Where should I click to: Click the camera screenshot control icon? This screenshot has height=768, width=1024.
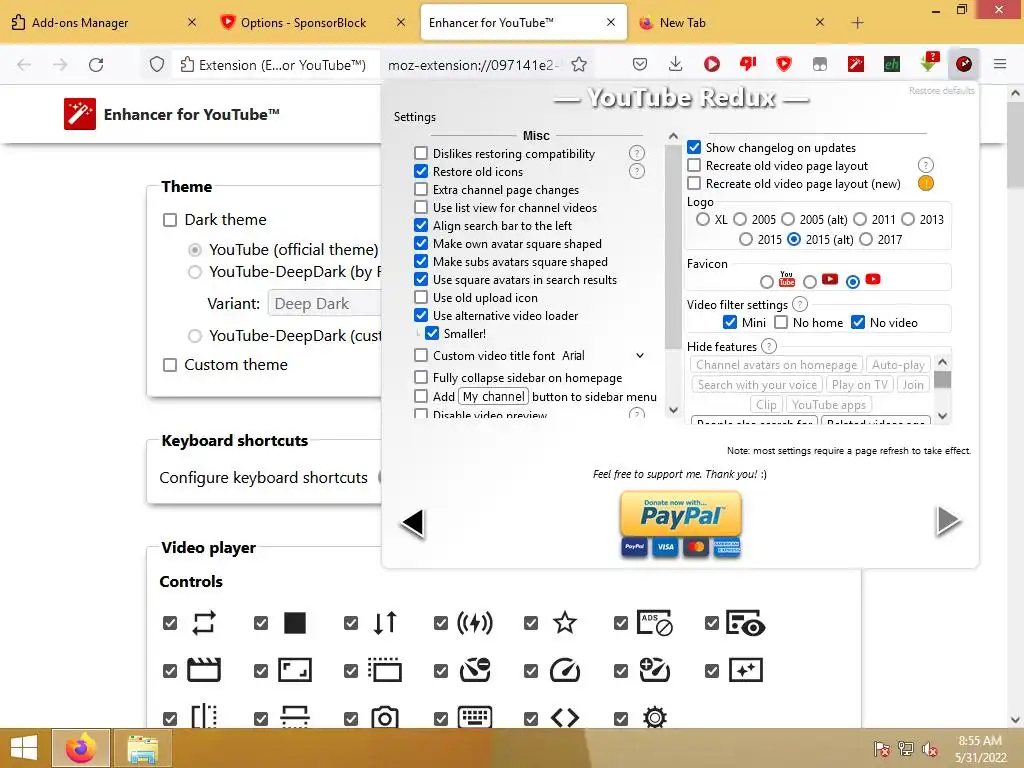385,718
